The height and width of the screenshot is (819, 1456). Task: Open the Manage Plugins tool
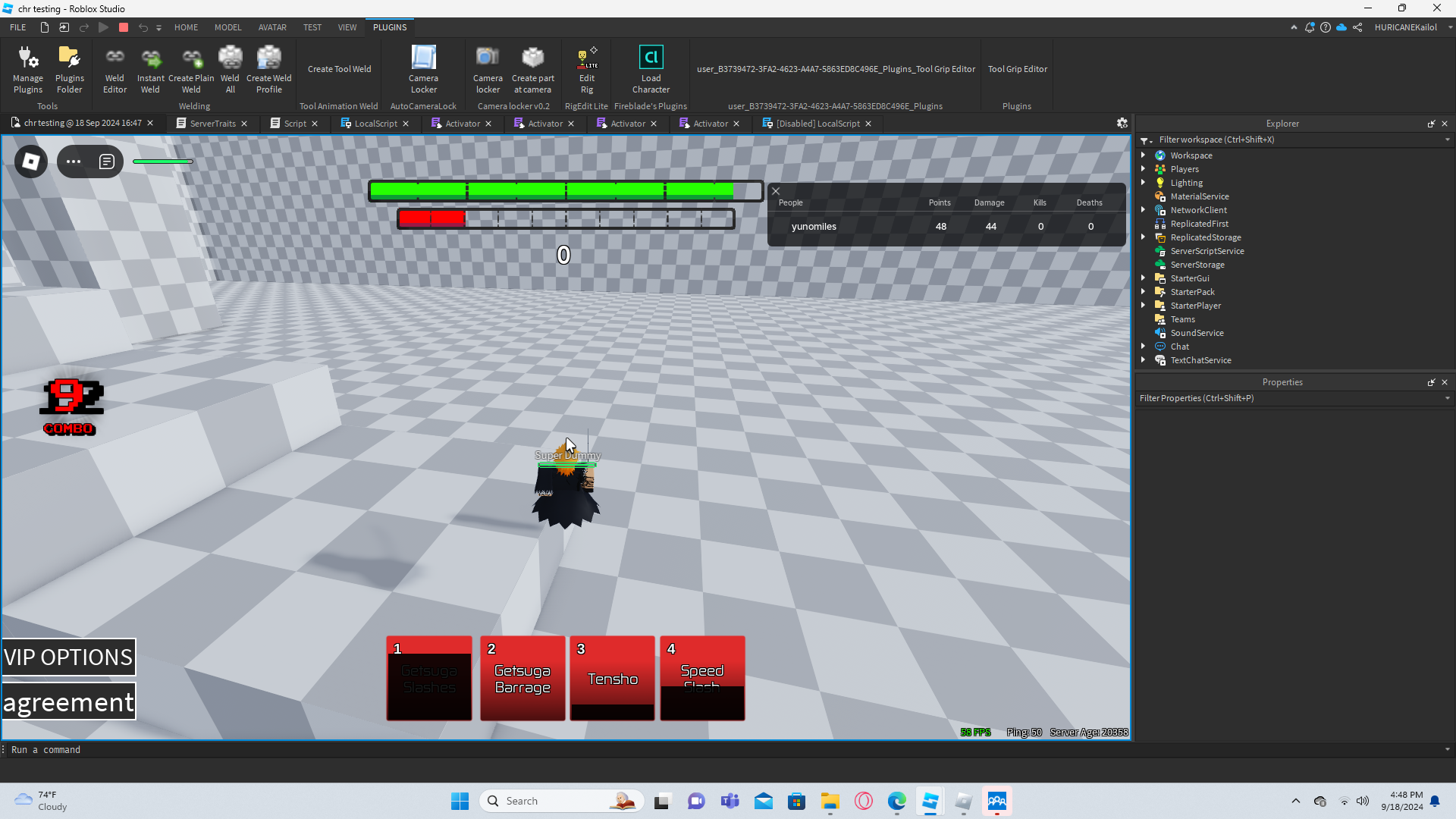point(28,68)
